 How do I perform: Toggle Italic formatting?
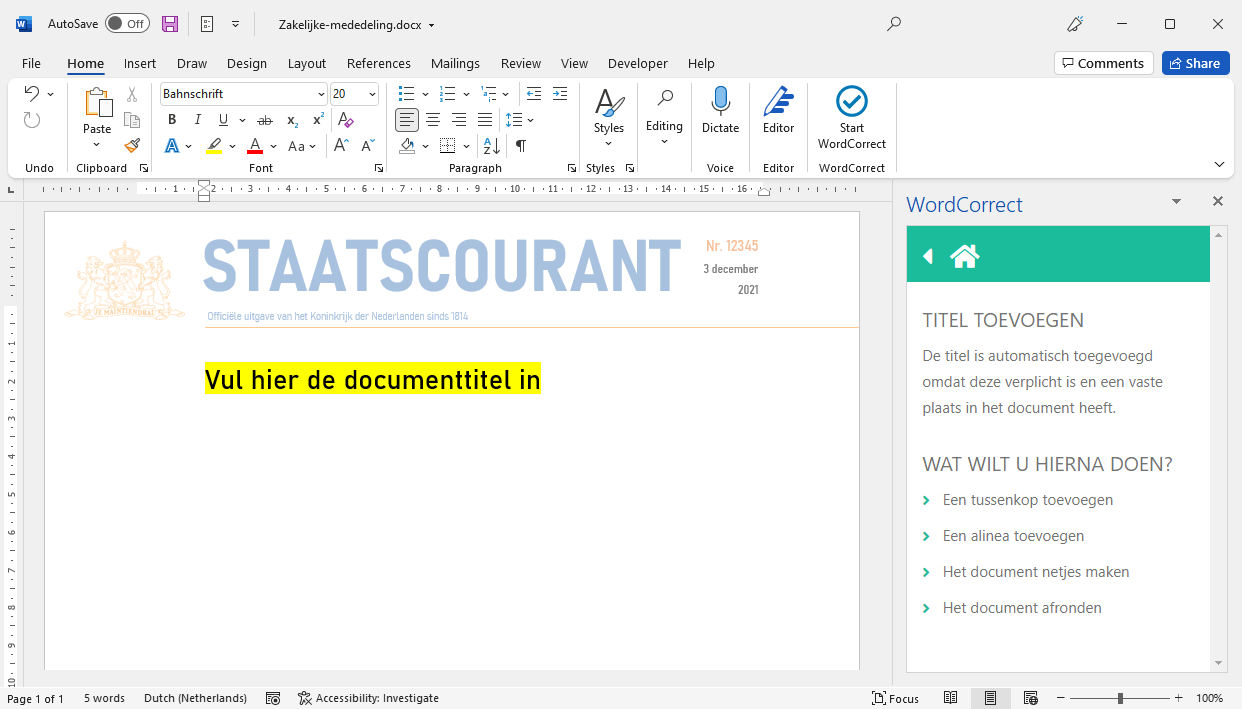coord(198,120)
